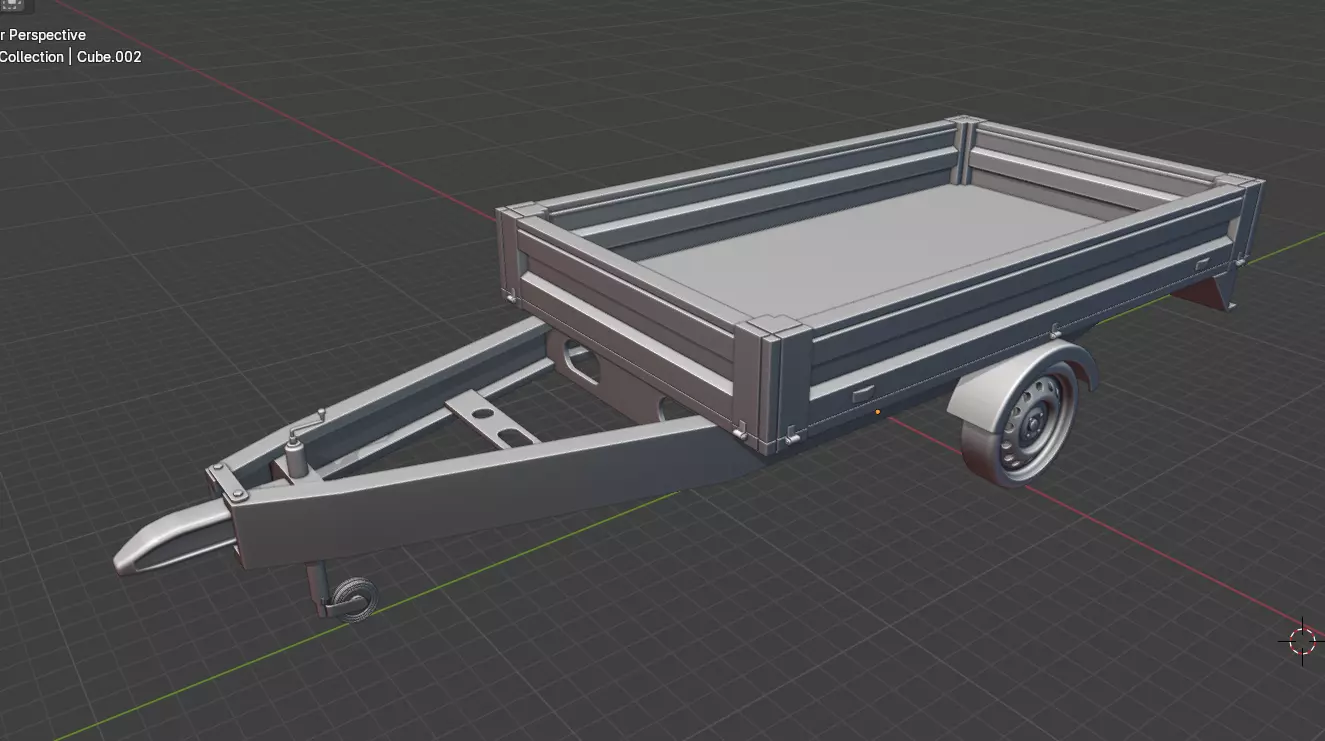Click the orange origin dot on the trailer side
This screenshot has height=741, width=1325.
click(x=878, y=411)
